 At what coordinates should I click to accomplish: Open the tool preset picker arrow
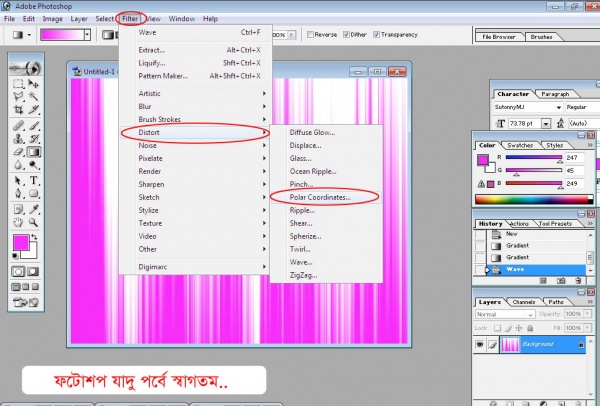(29, 35)
